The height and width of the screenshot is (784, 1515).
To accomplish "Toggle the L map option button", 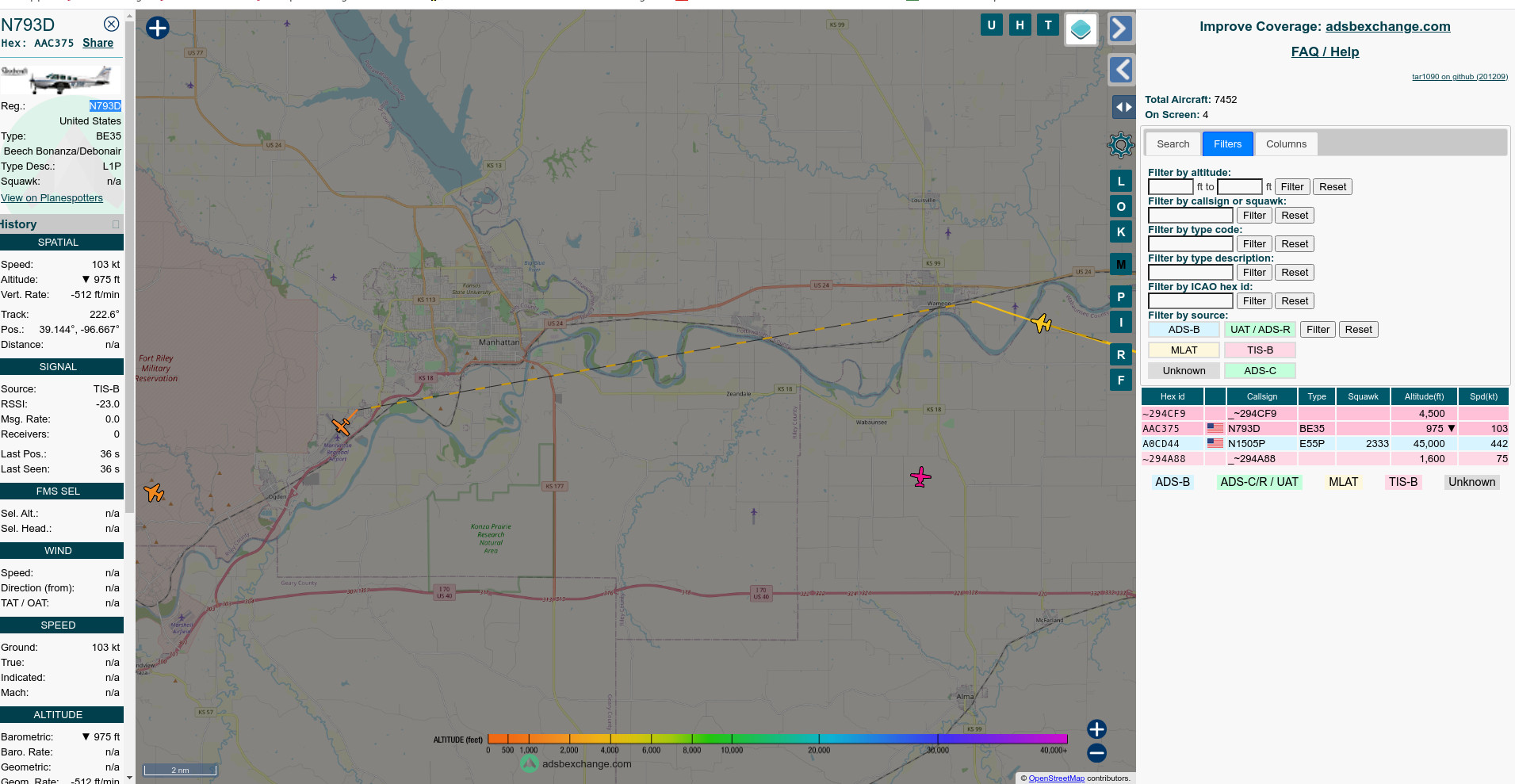I will click(x=1120, y=182).
